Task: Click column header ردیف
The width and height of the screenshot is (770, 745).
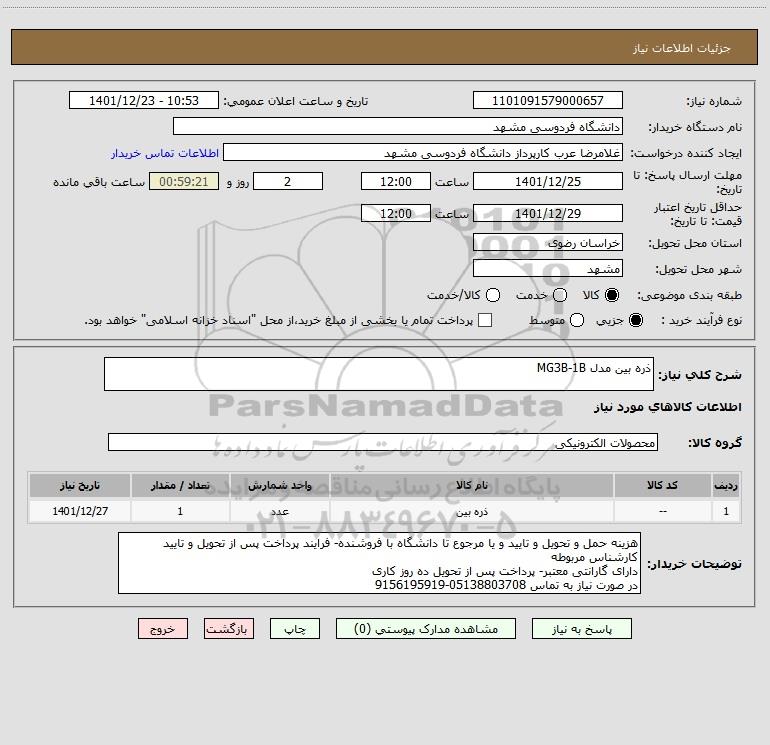Action: coord(726,485)
